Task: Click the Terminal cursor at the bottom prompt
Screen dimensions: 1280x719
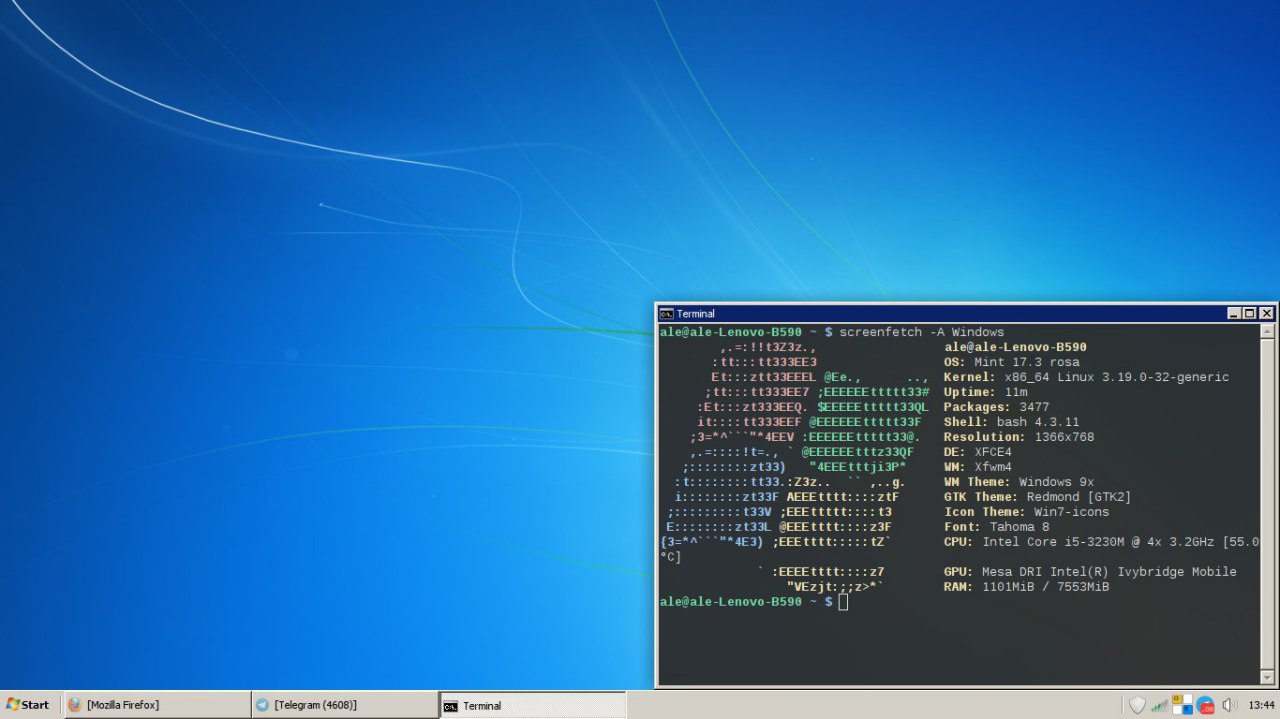Action: point(843,602)
